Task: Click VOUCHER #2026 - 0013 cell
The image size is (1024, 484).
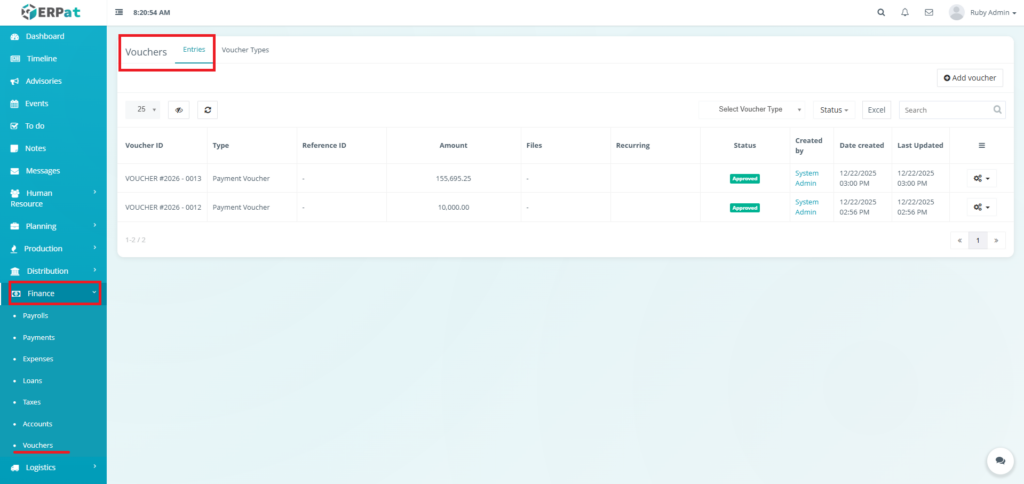Action: 163,178
